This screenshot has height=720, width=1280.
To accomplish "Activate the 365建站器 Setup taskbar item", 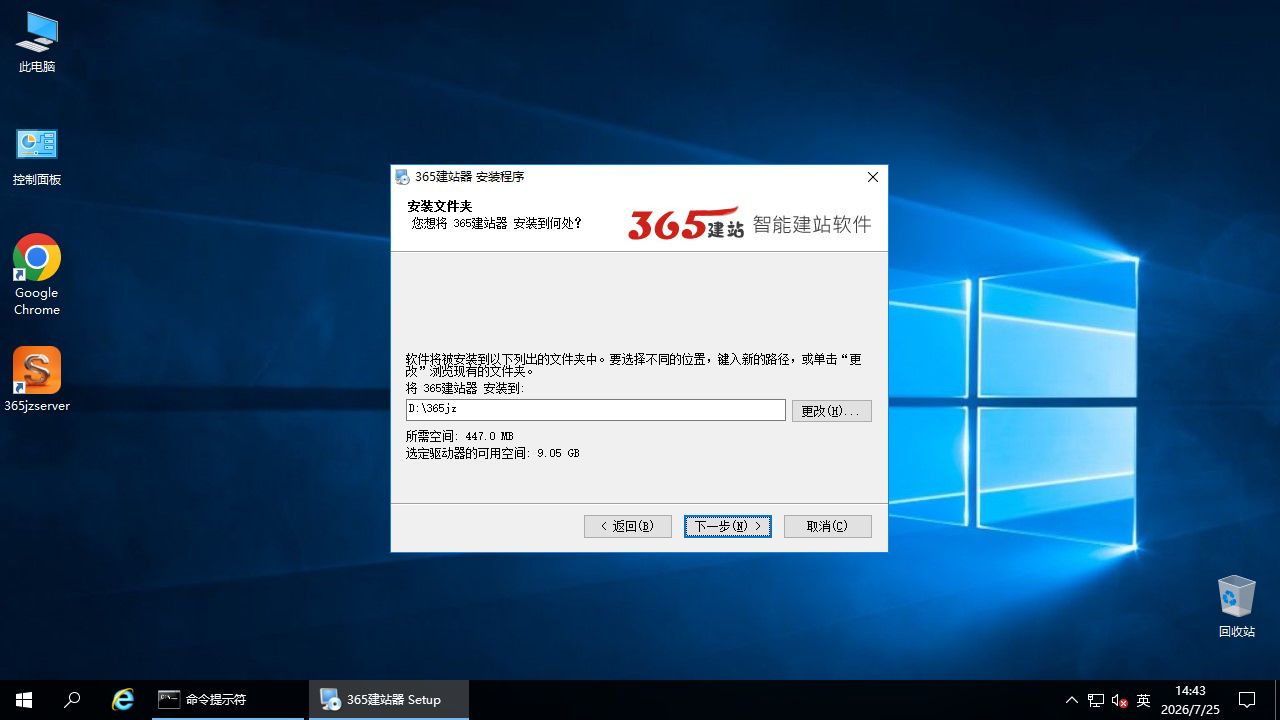I will (x=389, y=700).
